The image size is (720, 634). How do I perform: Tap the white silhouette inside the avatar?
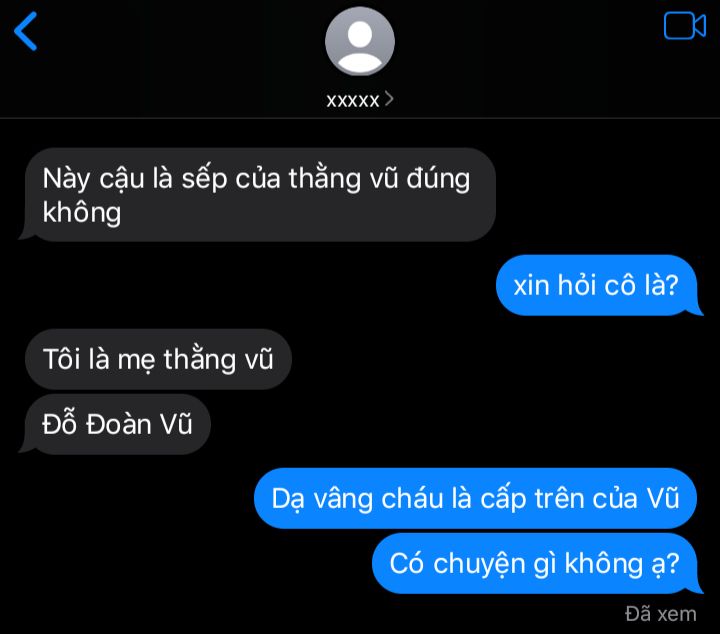click(360, 47)
